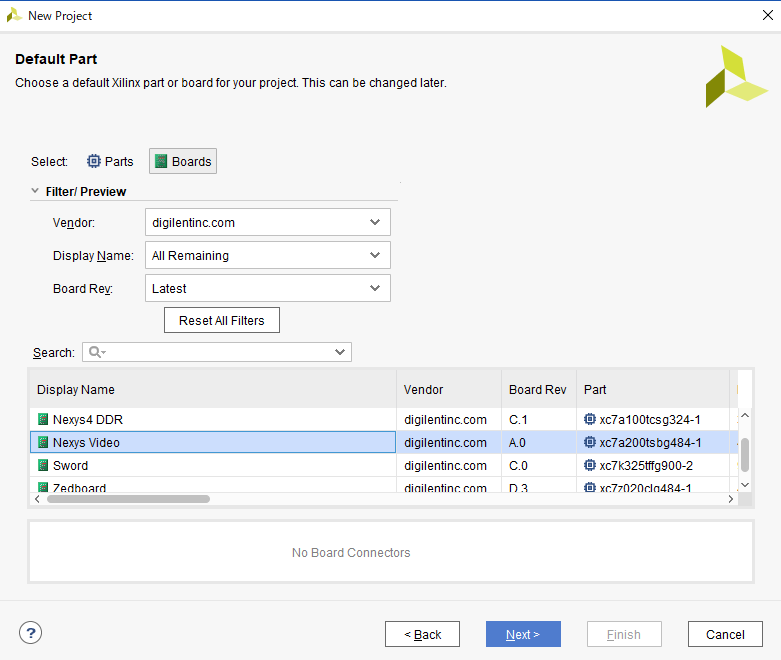Click the Boards green board icon
The height and width of the screenshot is (660, 781).
(161, 161)
